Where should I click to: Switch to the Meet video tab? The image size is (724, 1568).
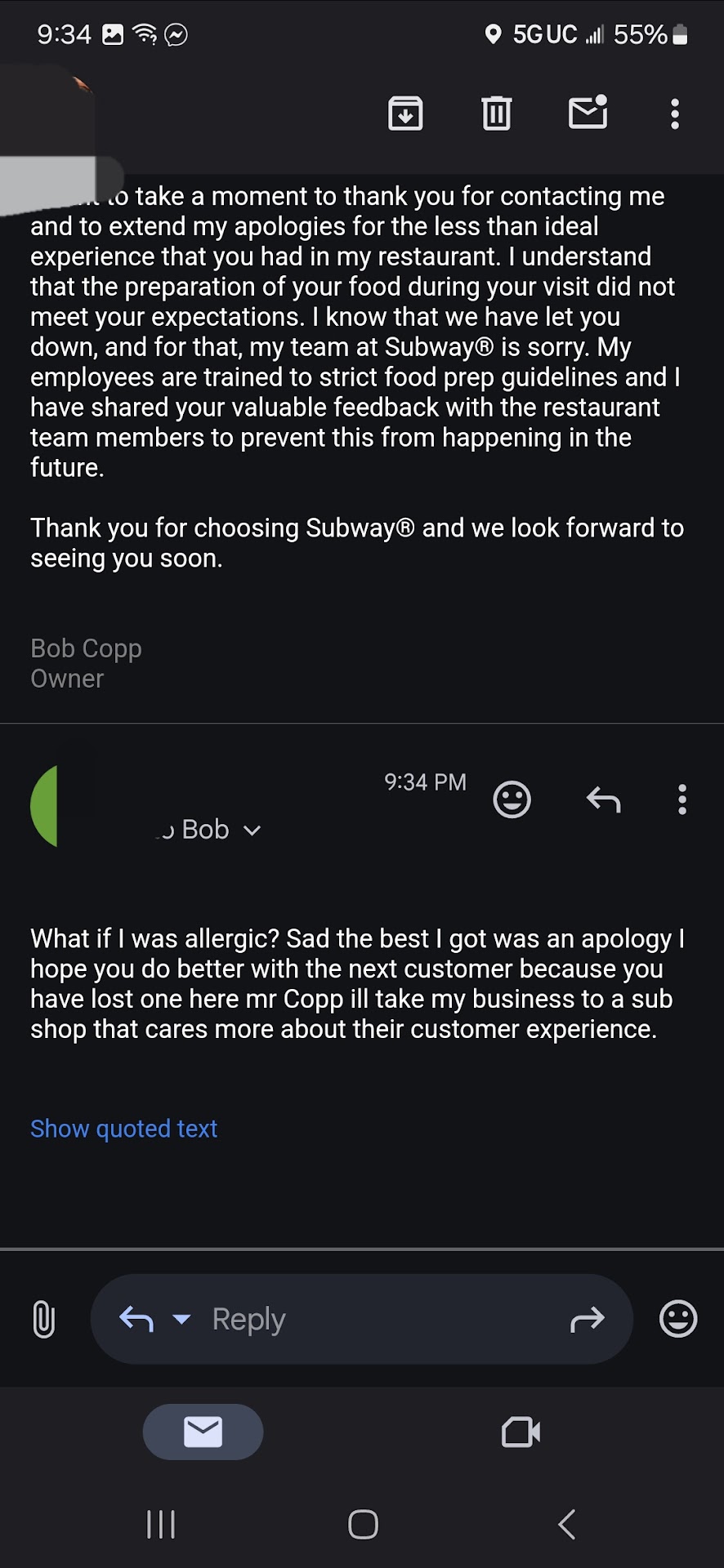[x=521, y=1432]
